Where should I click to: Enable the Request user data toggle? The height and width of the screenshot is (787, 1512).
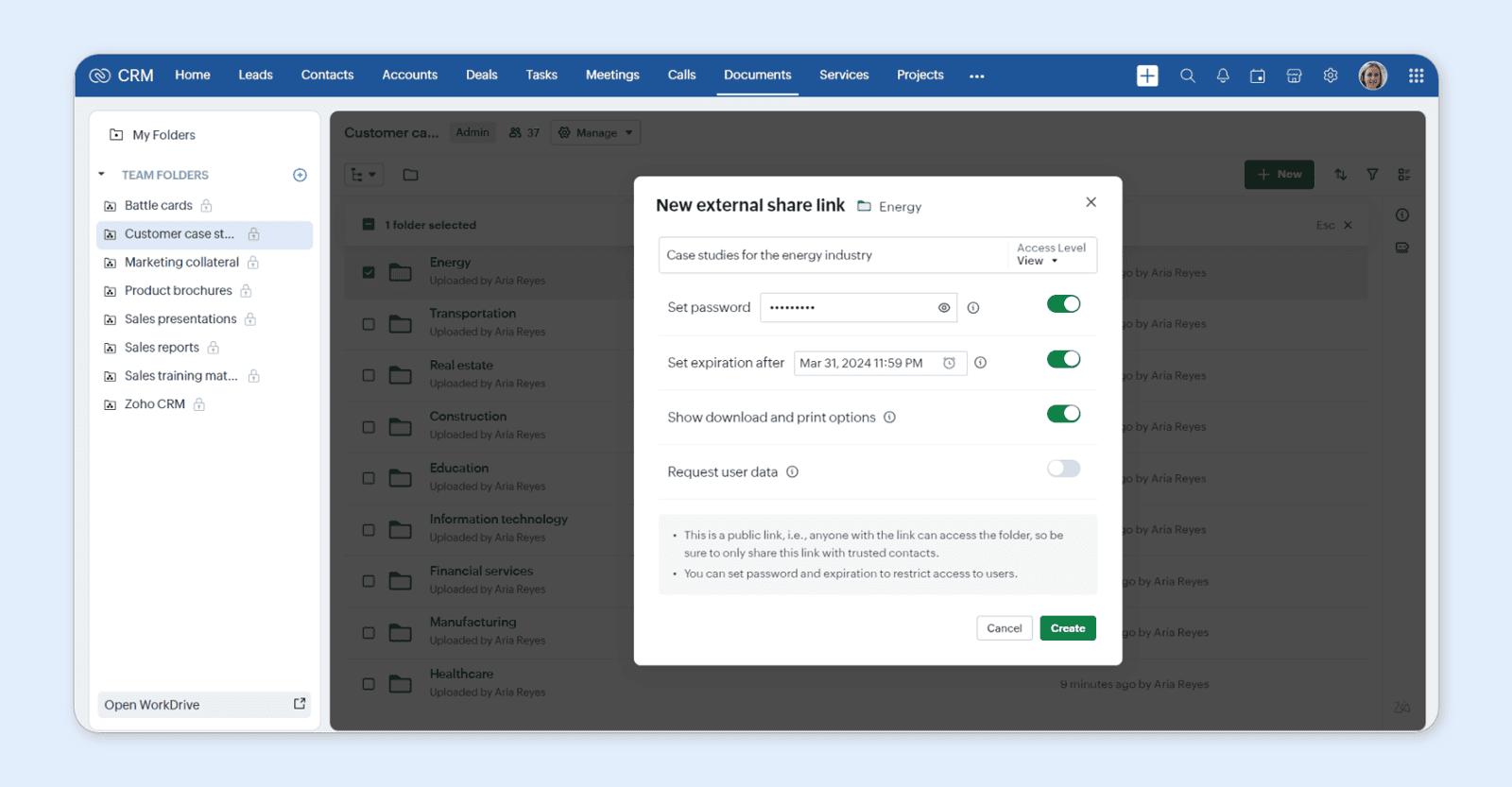(x=1063, y=469)
